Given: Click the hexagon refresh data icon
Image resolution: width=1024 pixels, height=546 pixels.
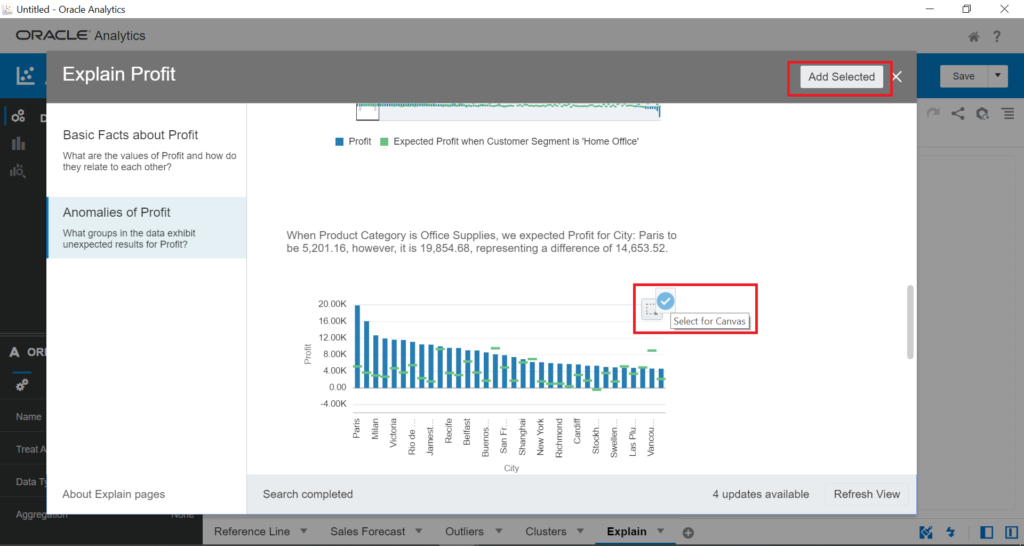Looking at the screenshot, I should click(982, 114).
